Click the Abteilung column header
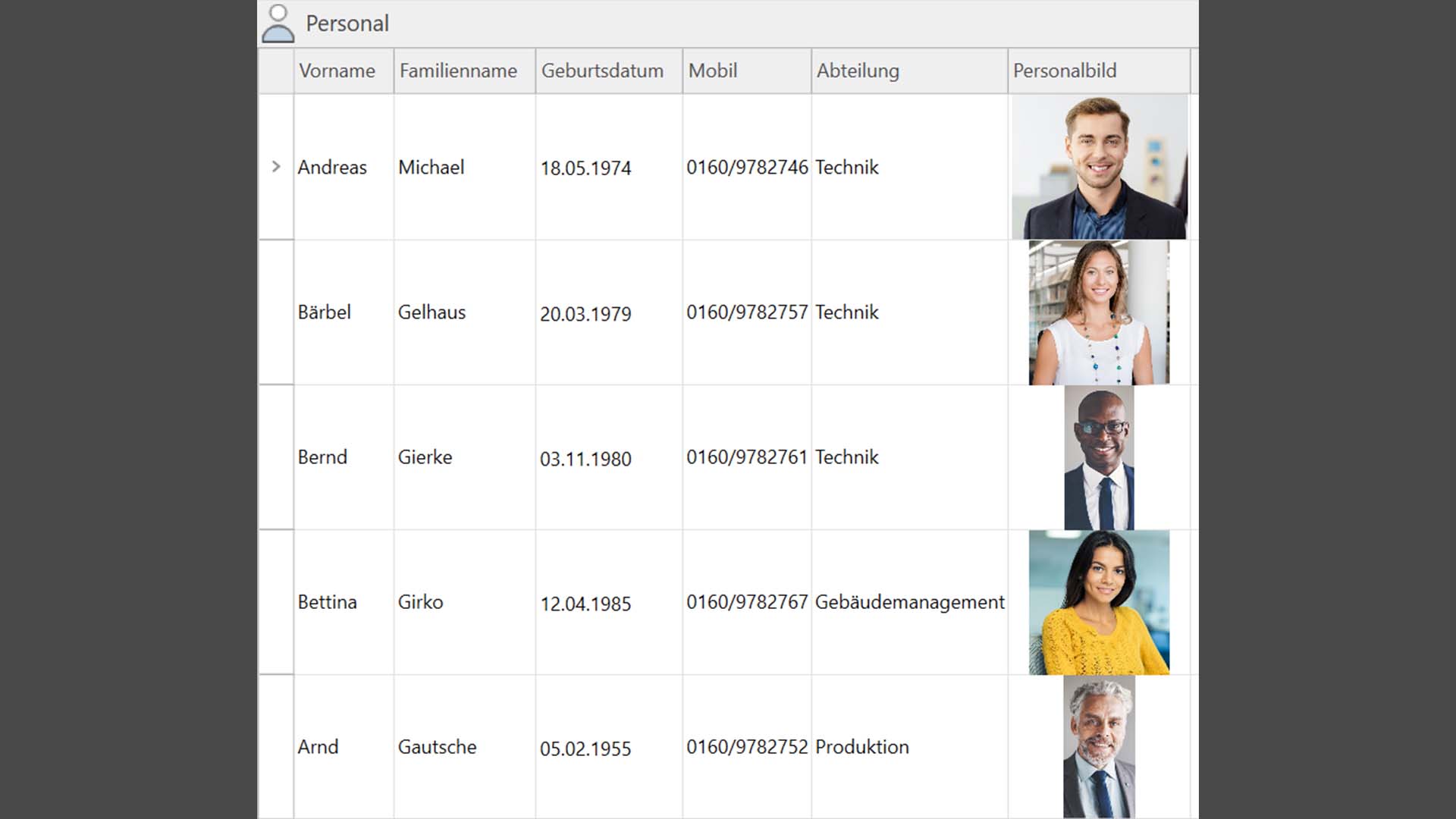This screenshot has height=819, width=1456. (858, 71)
